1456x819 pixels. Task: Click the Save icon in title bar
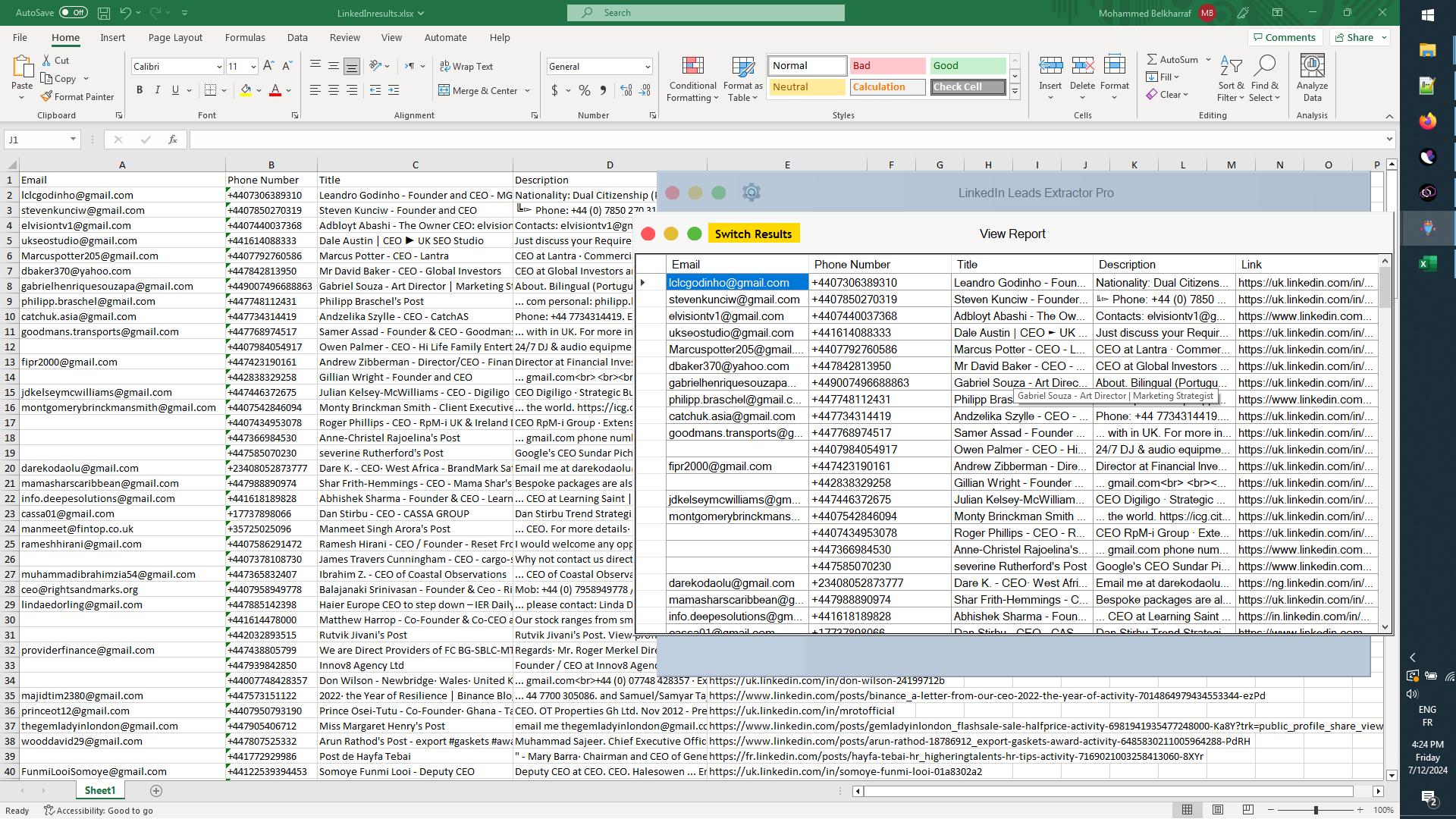pos(104,13)
